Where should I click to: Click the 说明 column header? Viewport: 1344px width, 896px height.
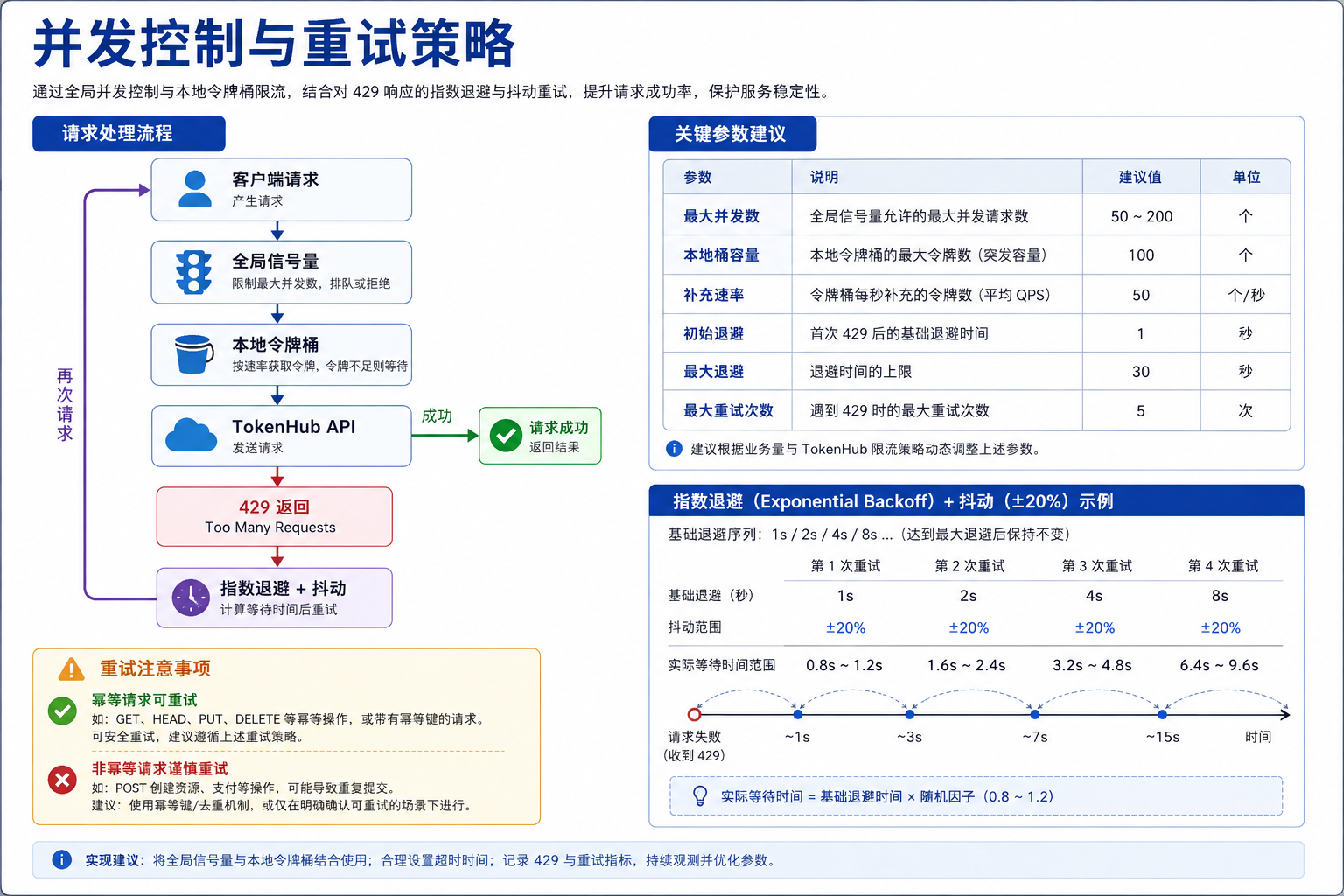824,177
